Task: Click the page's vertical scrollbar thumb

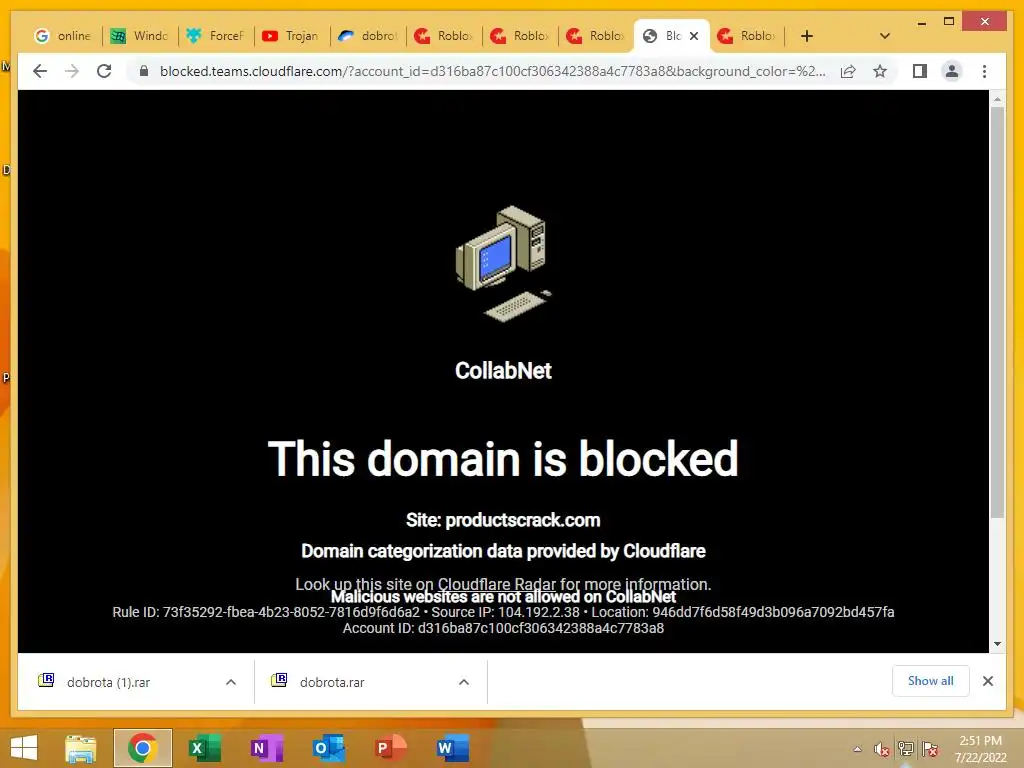Action: tap(997, 312)
